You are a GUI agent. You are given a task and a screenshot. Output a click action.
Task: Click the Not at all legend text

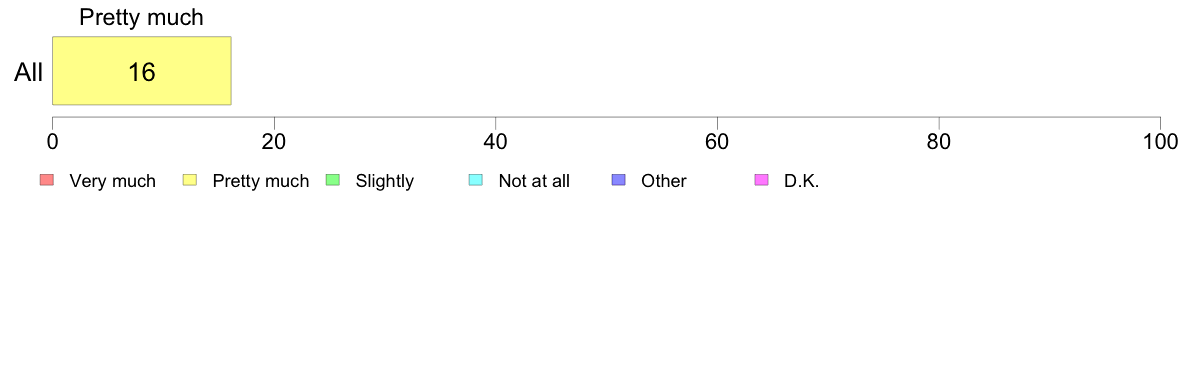point(534,181)
